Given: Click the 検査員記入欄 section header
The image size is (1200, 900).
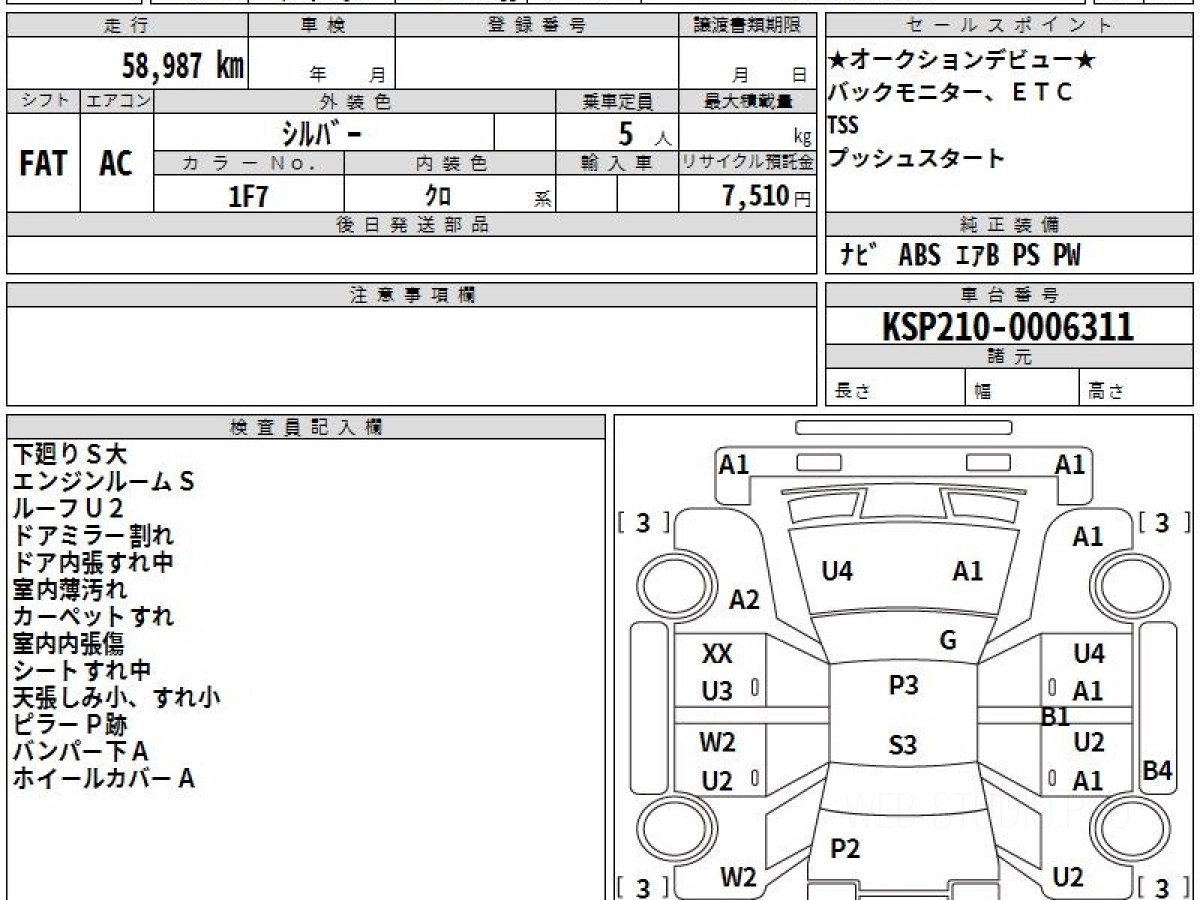Looking at the screenshot, I should [x=306, y=427].
